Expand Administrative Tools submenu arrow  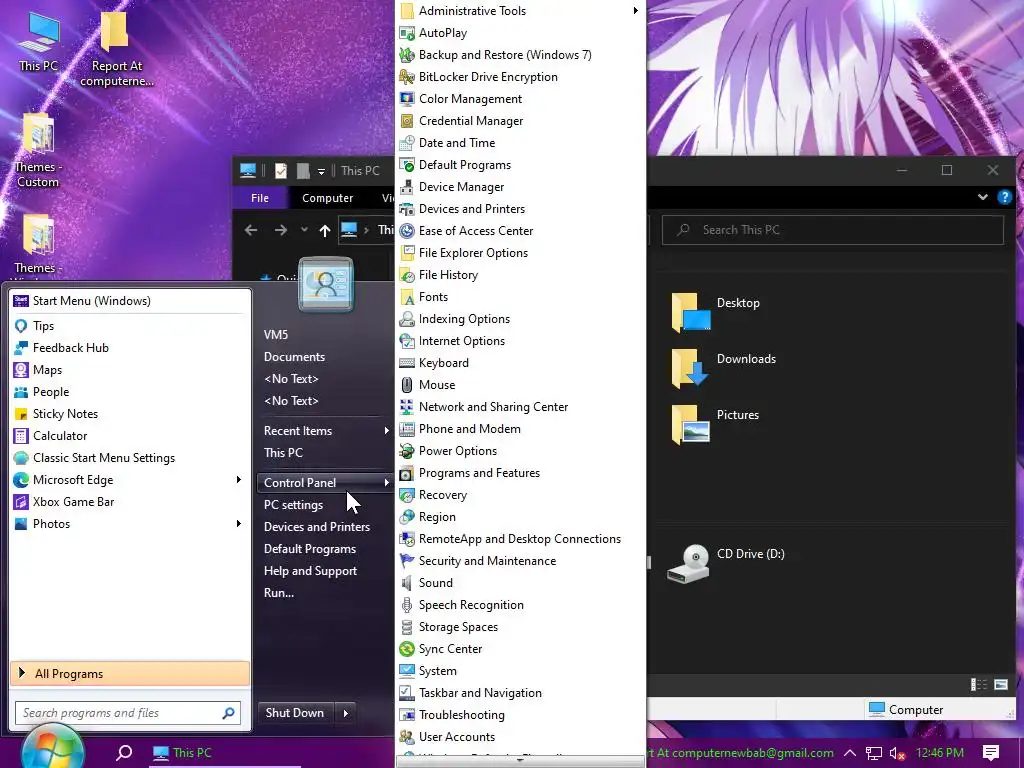pos(635,10)
